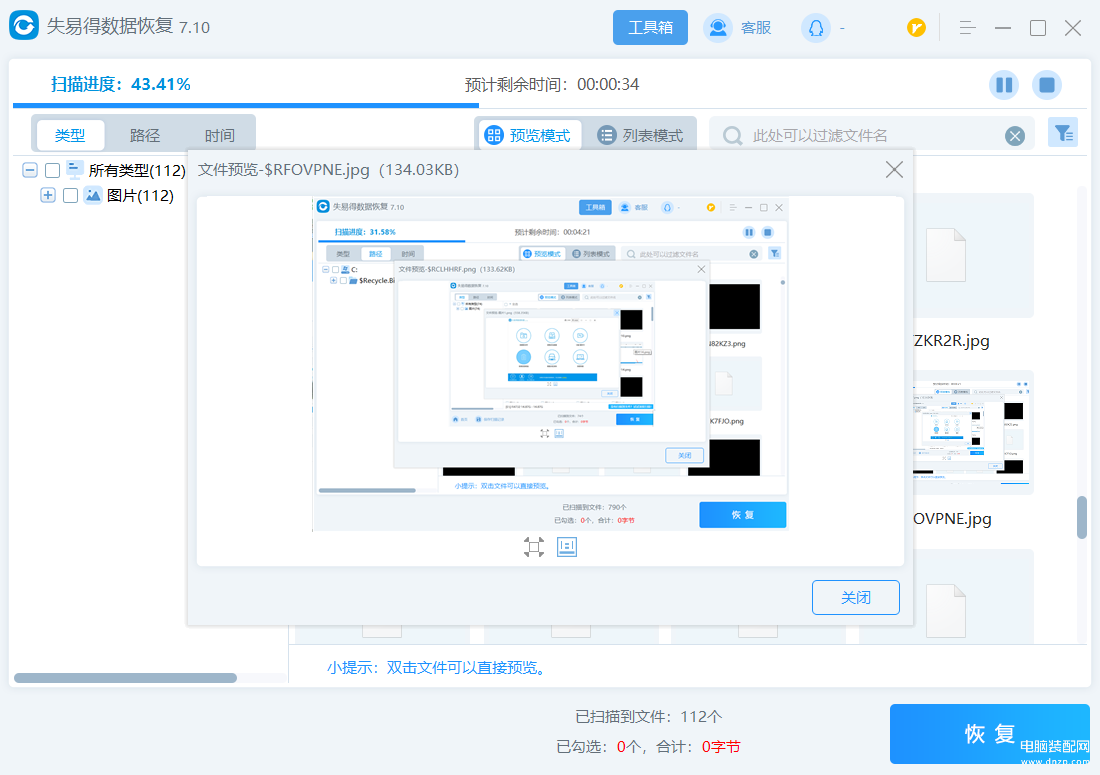Check the 图片(112) checkbox
Screen dimensions: 1100x775
point(70,195)
